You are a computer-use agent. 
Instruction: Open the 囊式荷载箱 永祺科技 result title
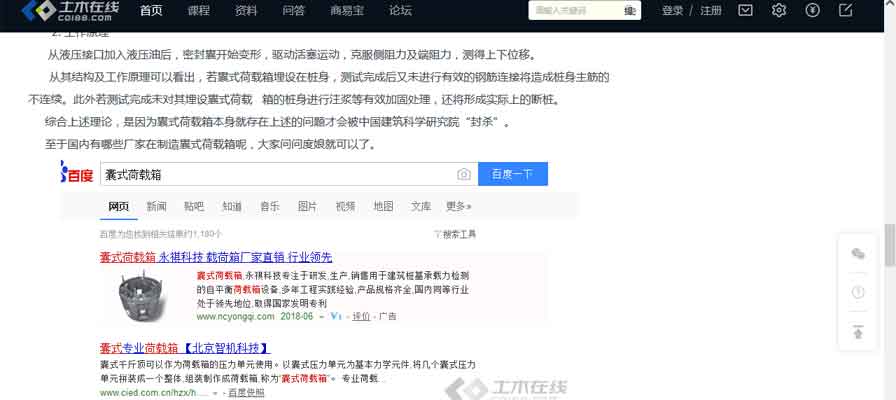coord(216,257)
